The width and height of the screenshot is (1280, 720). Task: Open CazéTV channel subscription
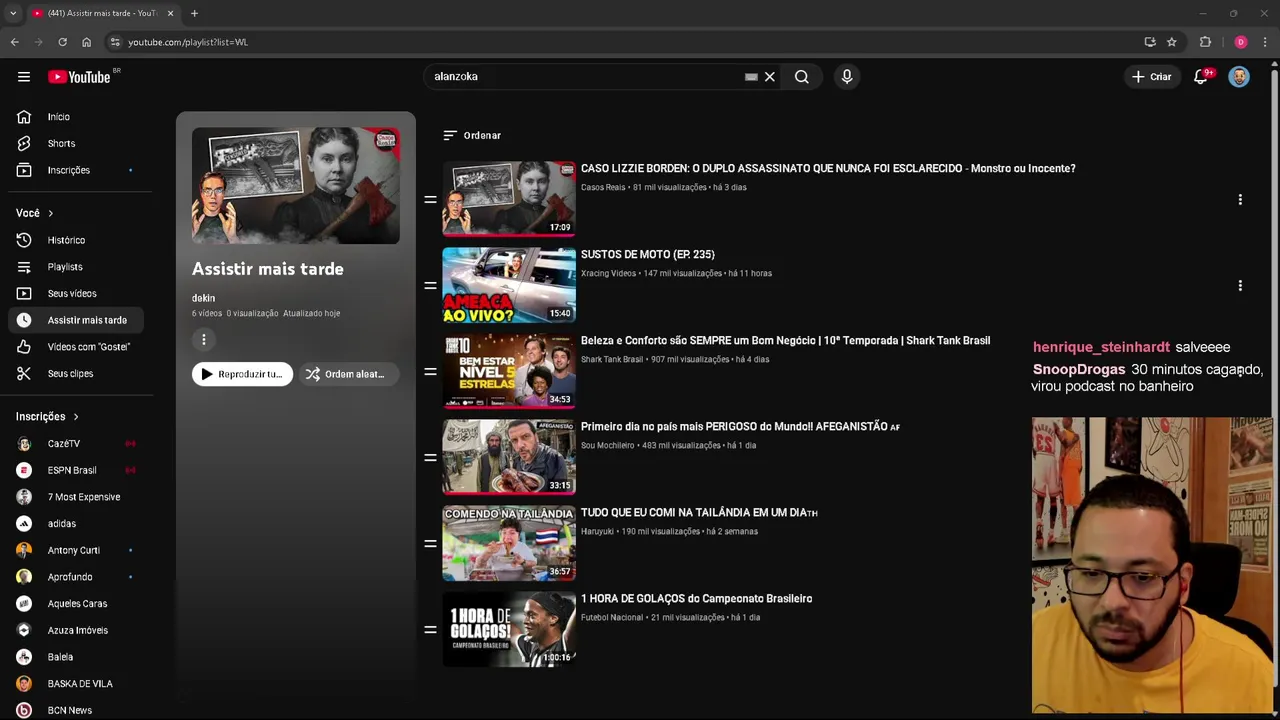pyautogui.click(x=78, y=443)
